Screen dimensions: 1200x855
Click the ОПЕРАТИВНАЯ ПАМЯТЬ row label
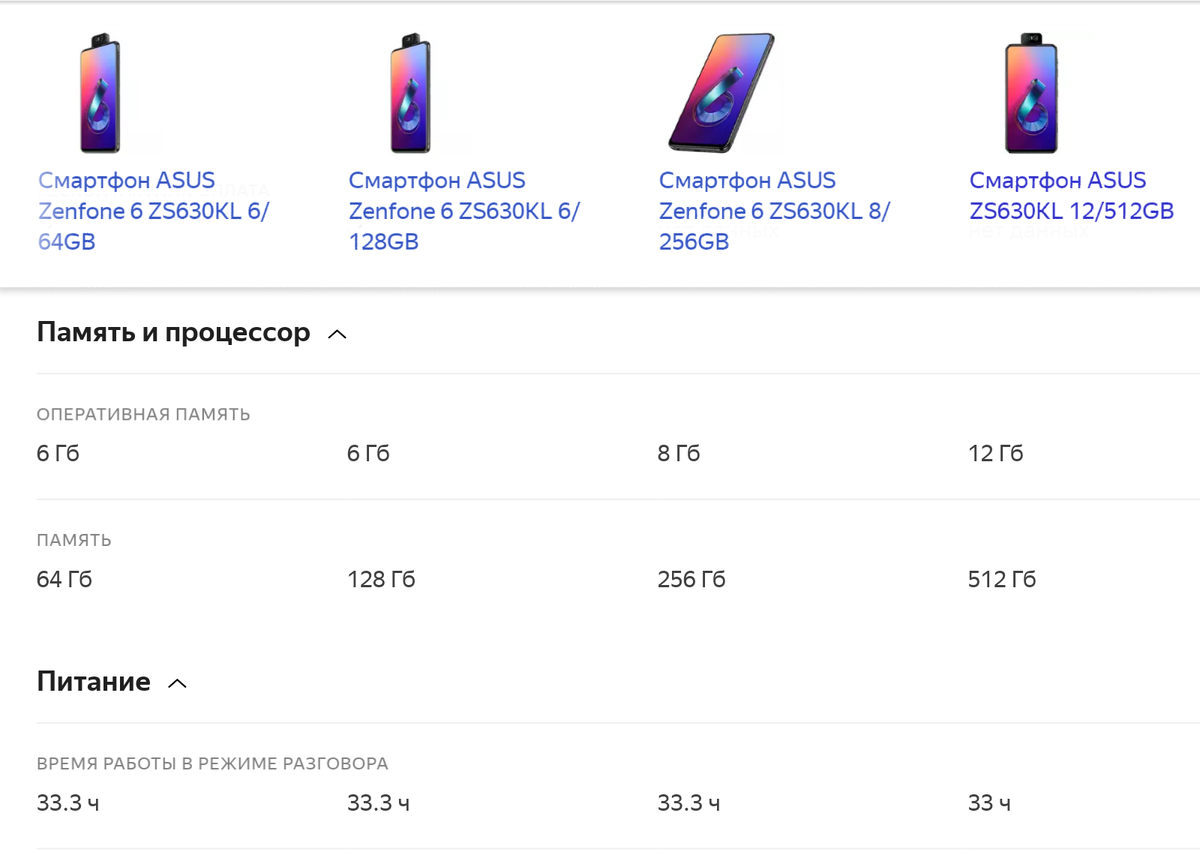(143, 413)
